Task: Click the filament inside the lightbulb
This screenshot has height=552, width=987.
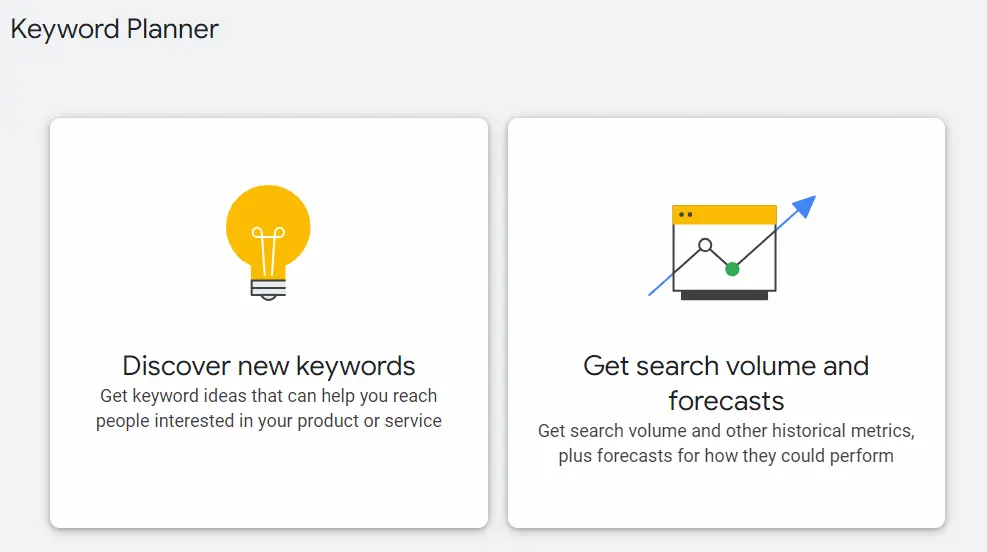Action: 268,248
